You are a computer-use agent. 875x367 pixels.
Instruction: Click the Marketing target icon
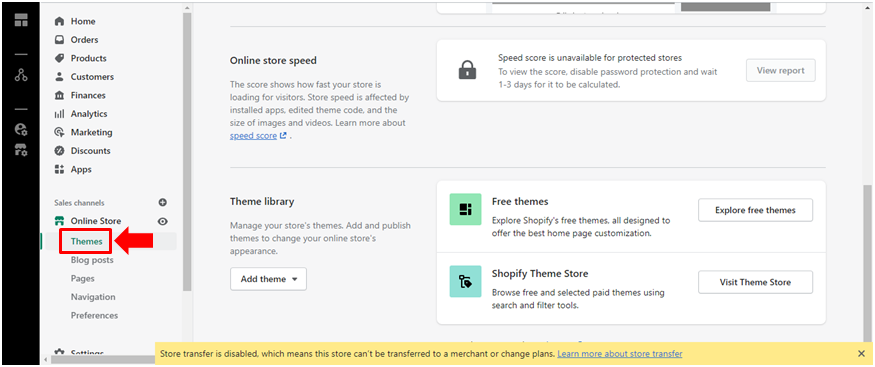click(59, 132)
